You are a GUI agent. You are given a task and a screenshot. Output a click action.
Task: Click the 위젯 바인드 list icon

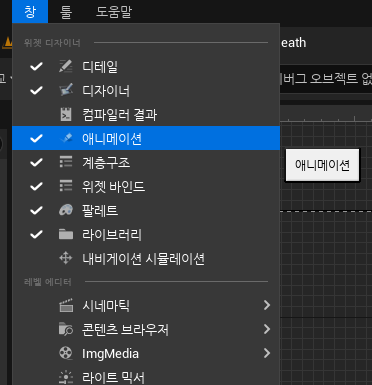[66, 186]
